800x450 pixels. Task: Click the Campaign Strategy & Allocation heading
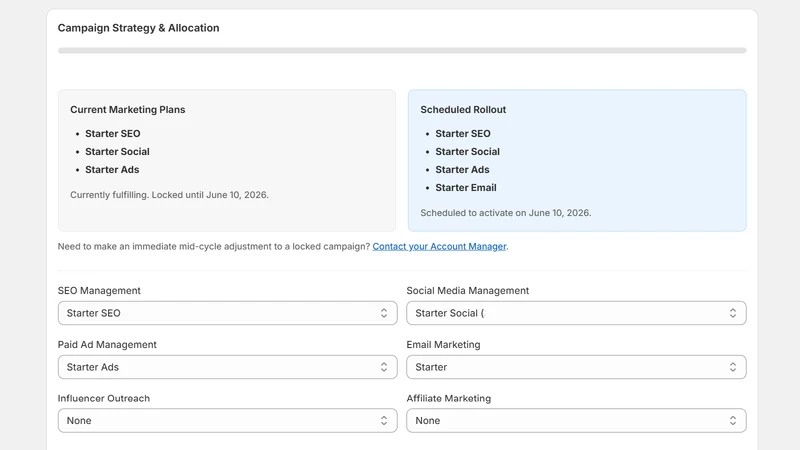[x=138, y=28]
